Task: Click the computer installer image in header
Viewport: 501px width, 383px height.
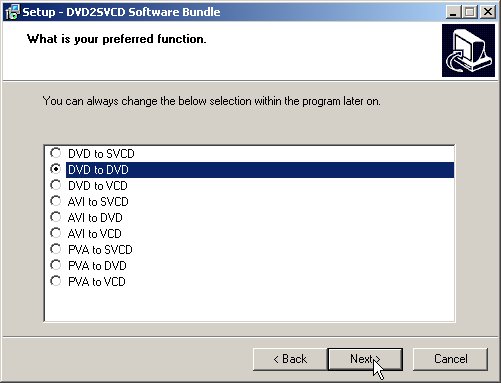Action: coord(468,50)
